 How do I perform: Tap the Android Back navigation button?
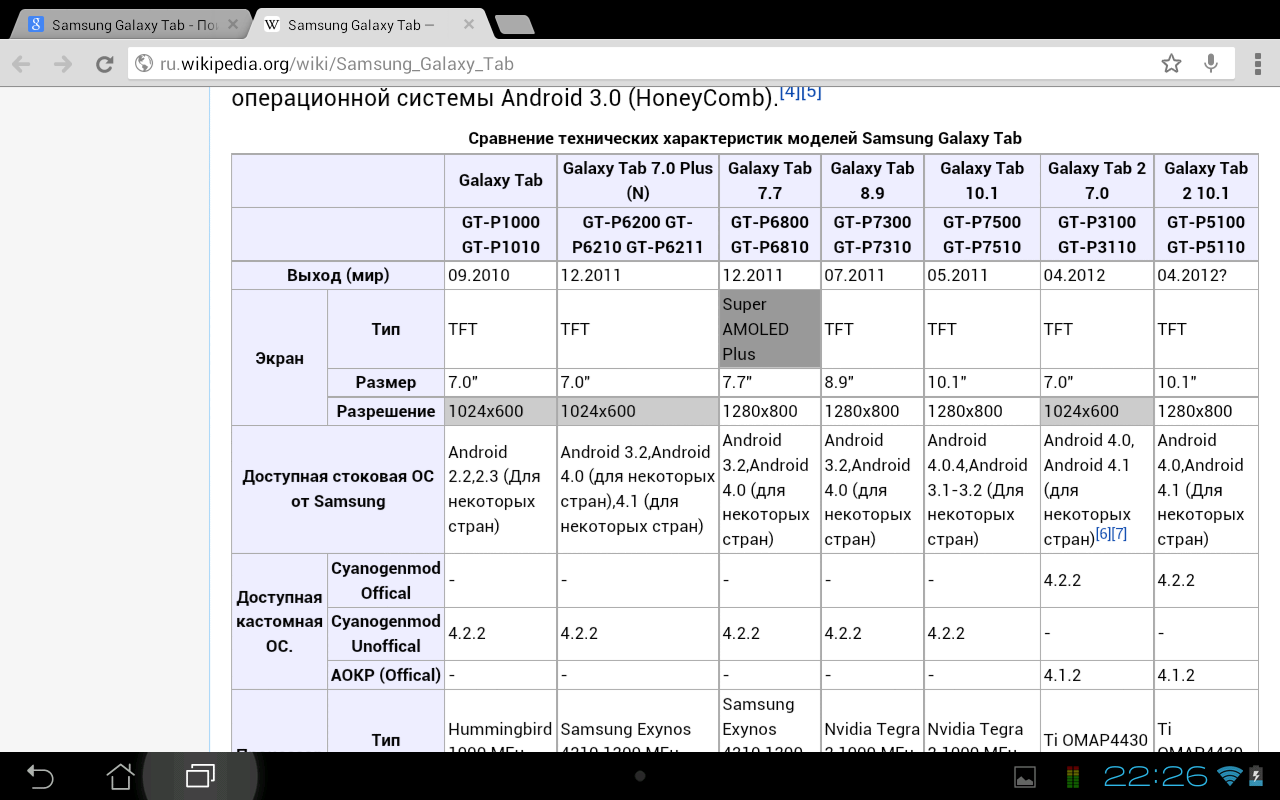tap(40, 776)
